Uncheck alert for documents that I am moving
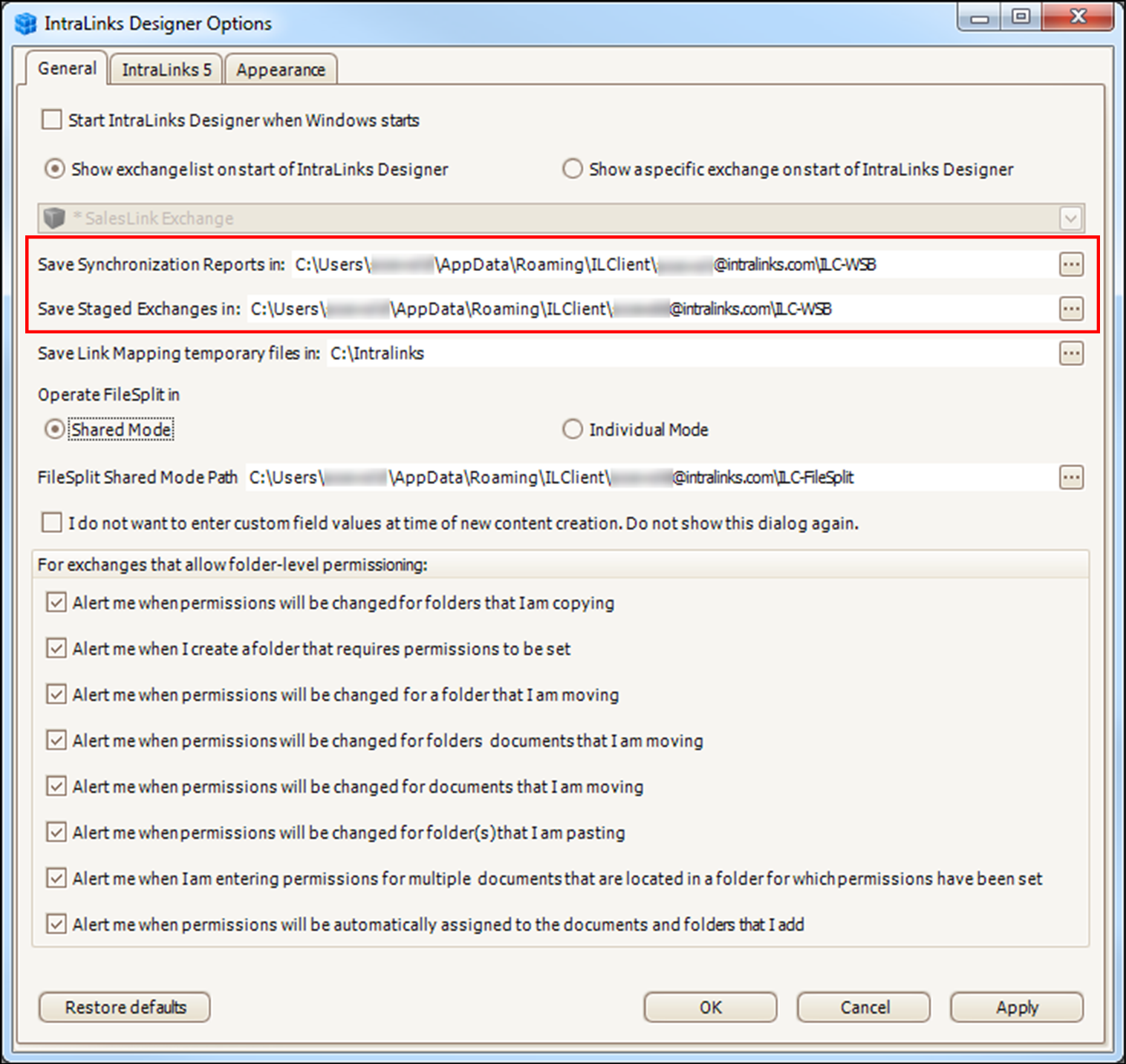This screenshot has height=1064, width=1126. pos(56,786)
